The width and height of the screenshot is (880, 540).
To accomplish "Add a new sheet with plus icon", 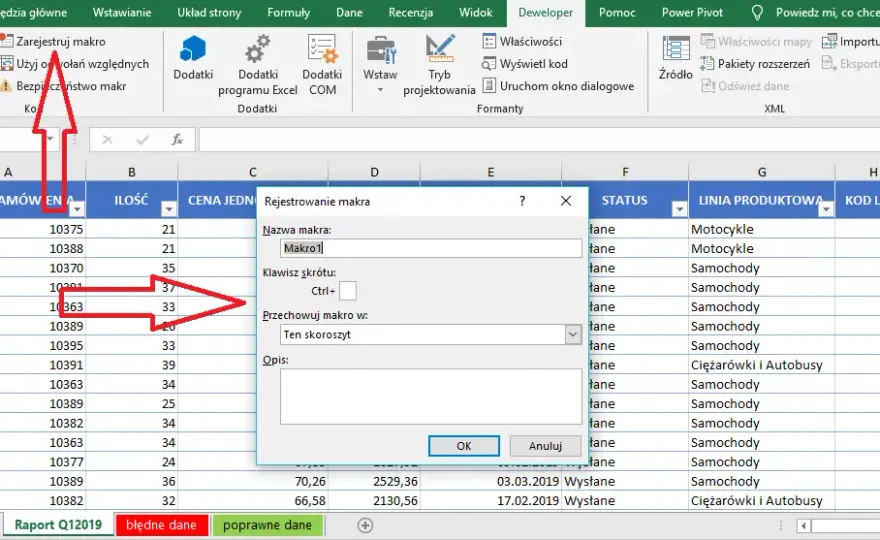I will click(x=365, y=525).
